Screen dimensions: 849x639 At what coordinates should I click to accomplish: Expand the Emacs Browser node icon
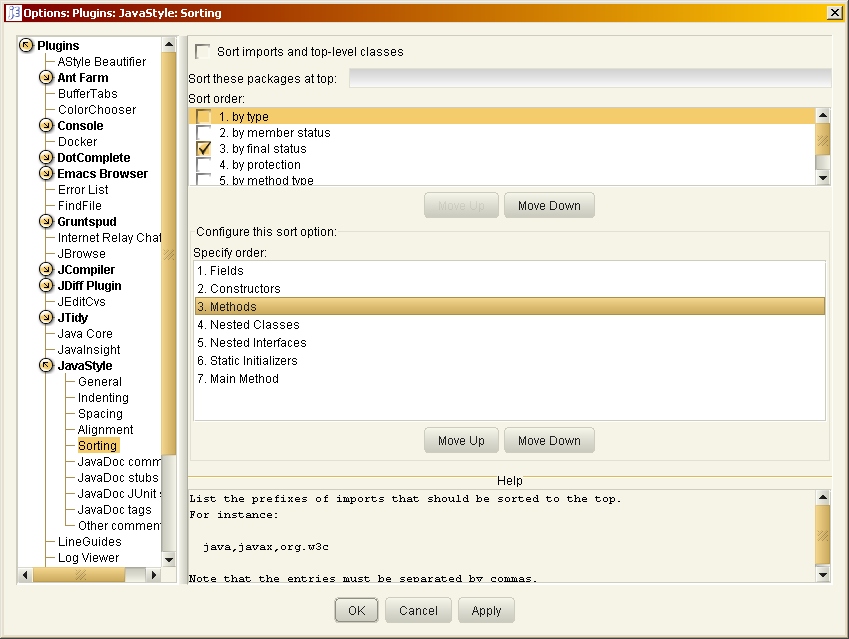click(x=47, y=174)
